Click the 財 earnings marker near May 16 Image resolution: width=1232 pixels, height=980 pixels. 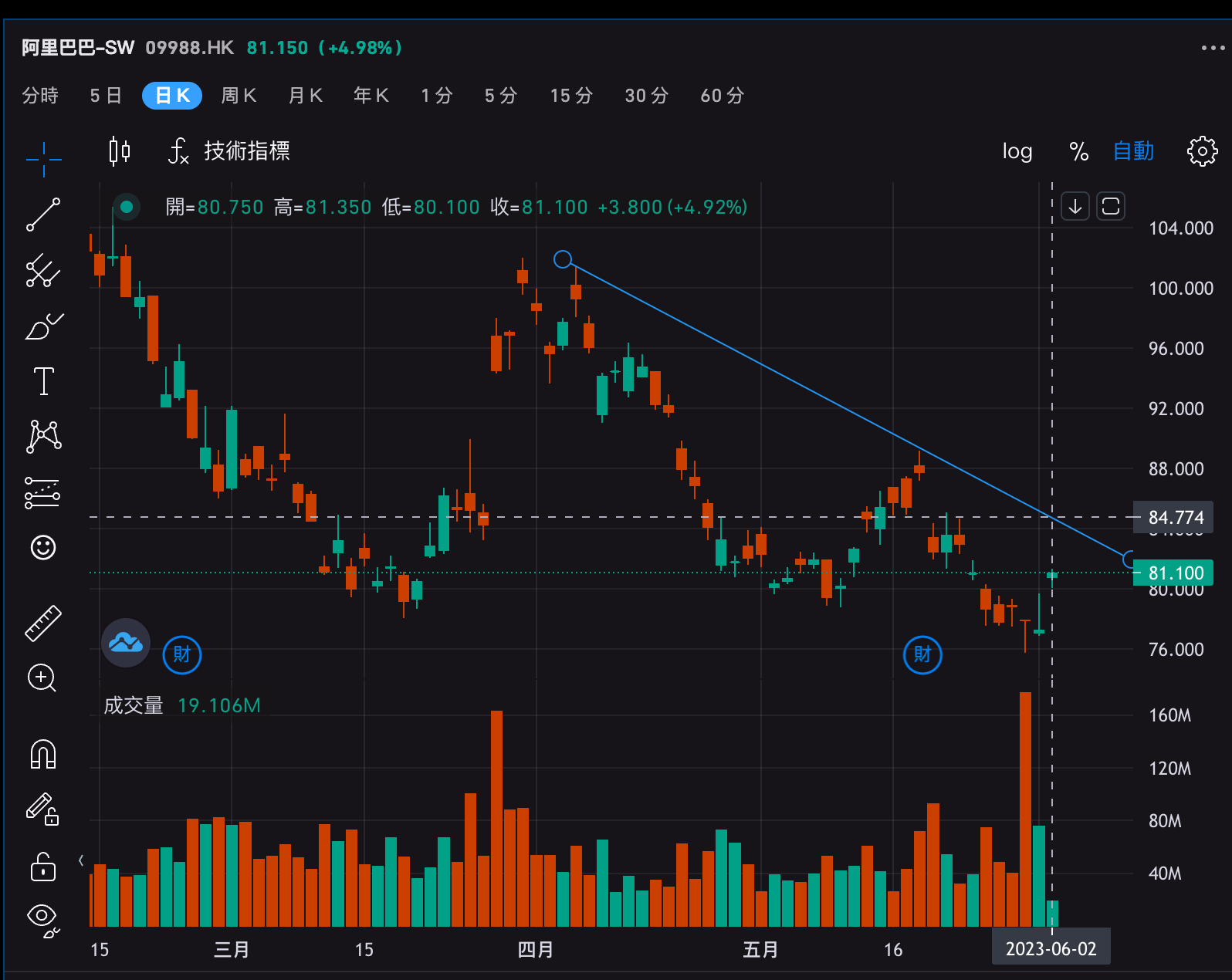tap(922, 654)
